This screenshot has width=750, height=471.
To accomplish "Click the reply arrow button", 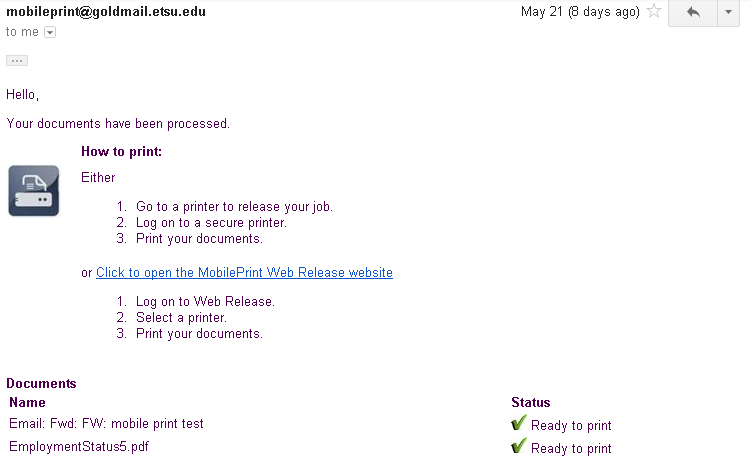I will pos(693,13).
